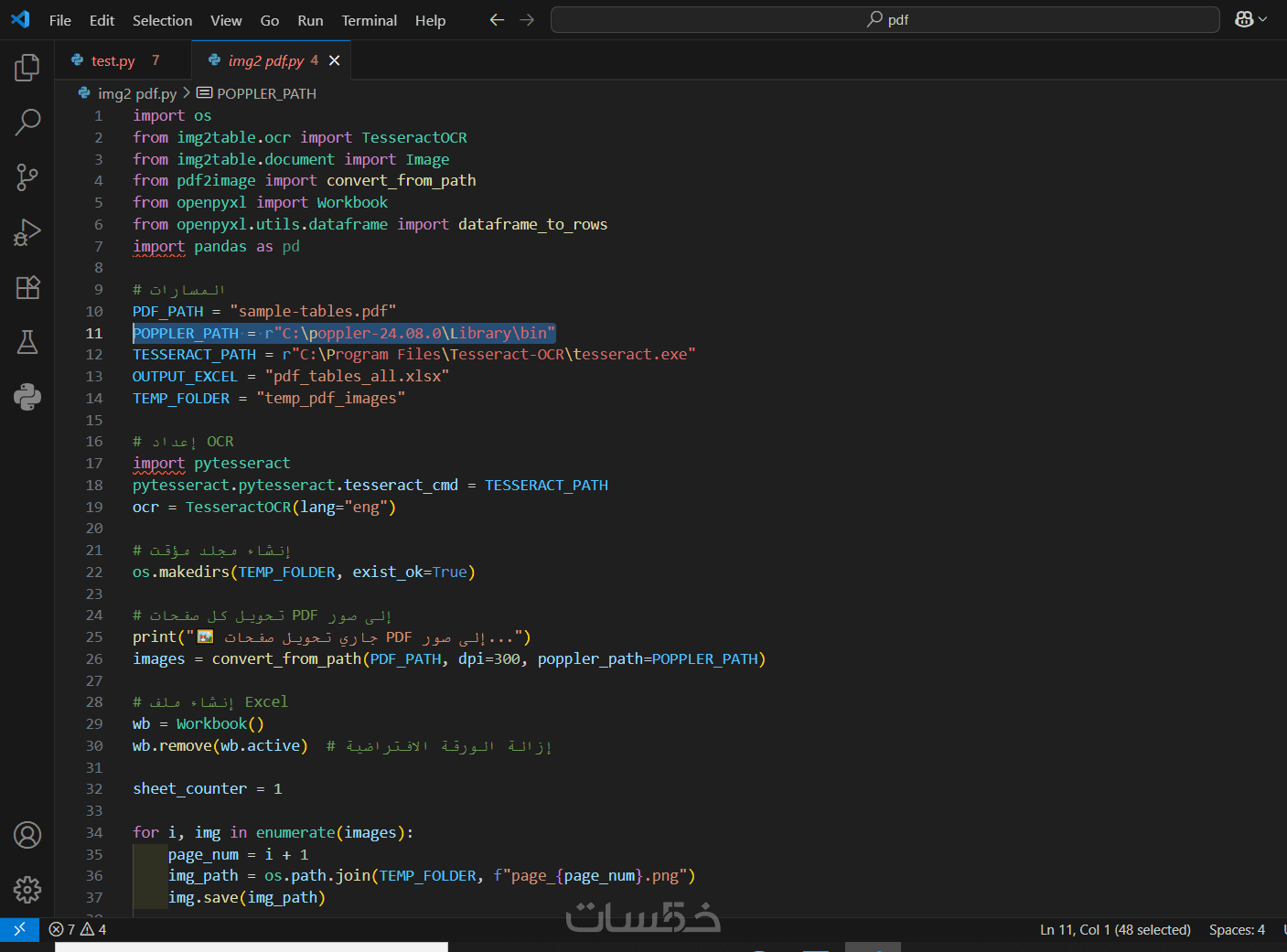
Task: Open the Python extension sidebar icon
Action: tap(27, 397)
